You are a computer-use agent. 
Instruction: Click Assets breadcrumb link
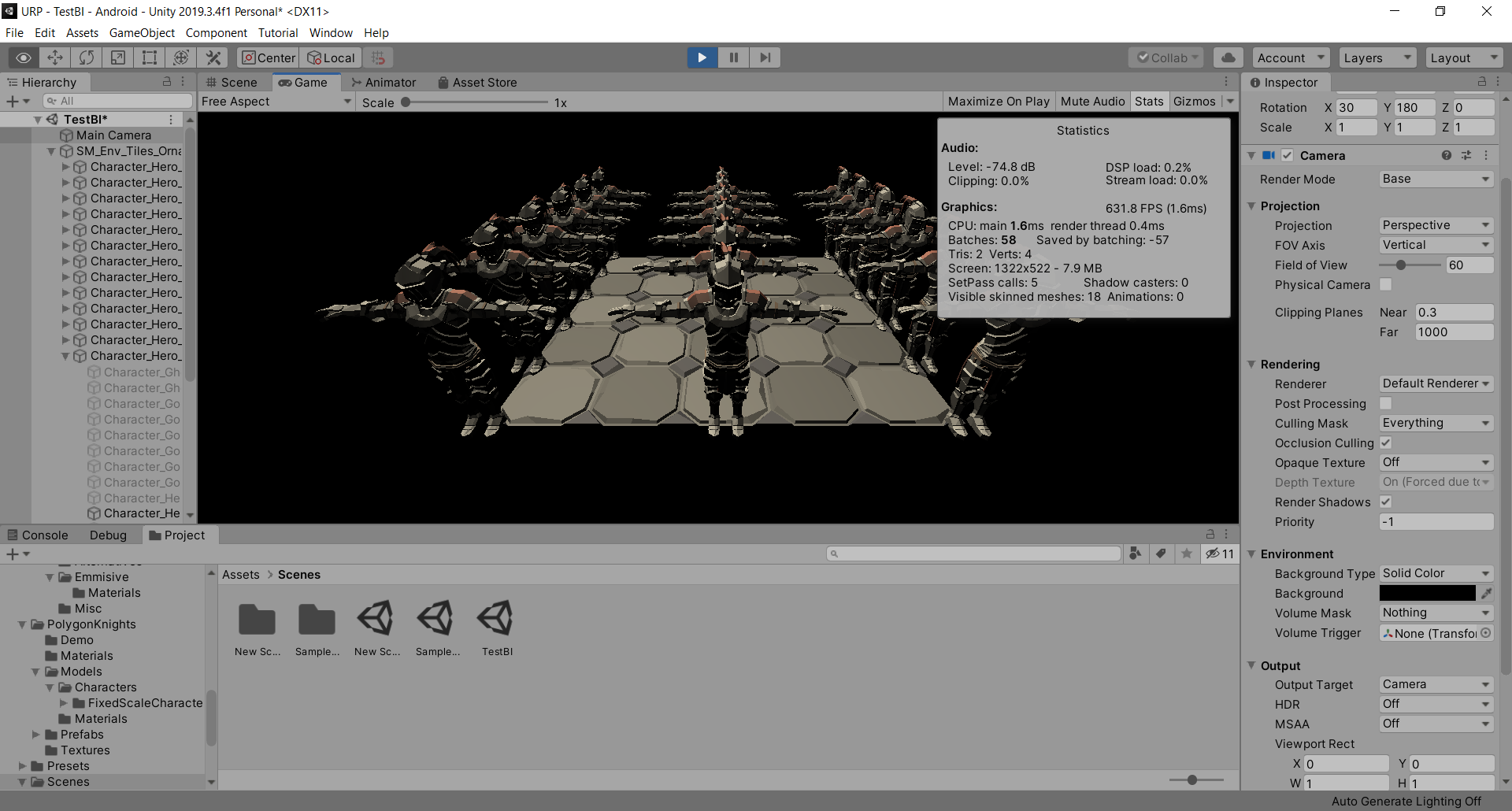(241, 575)
